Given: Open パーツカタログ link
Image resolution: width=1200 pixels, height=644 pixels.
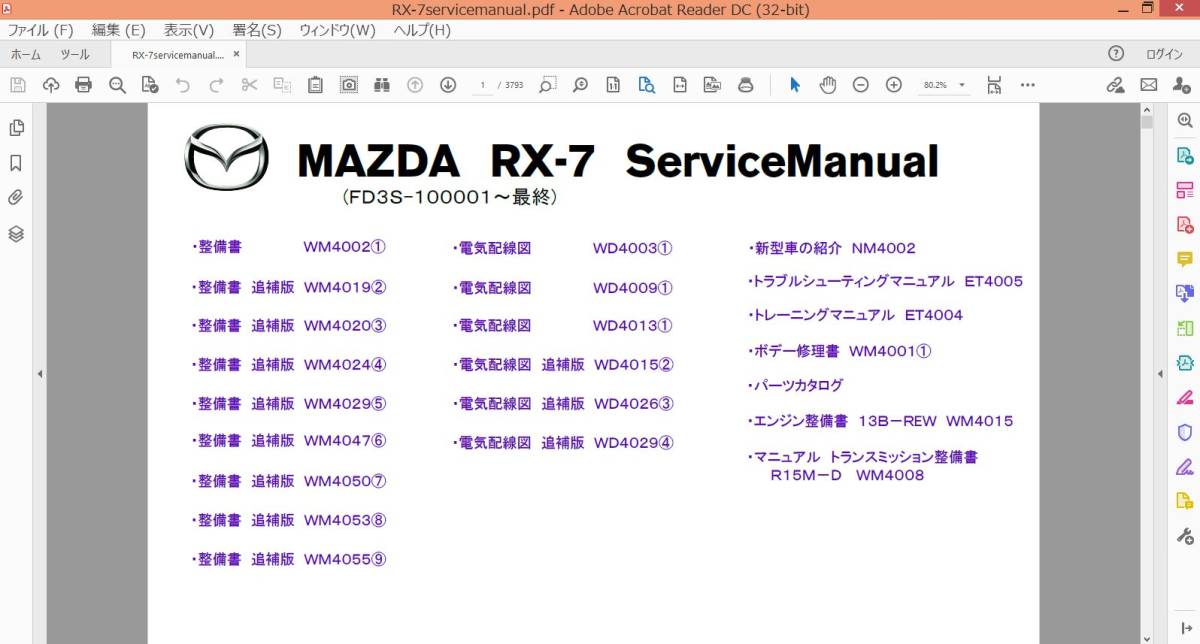Looking at the screenshot, I should point(796,385).
